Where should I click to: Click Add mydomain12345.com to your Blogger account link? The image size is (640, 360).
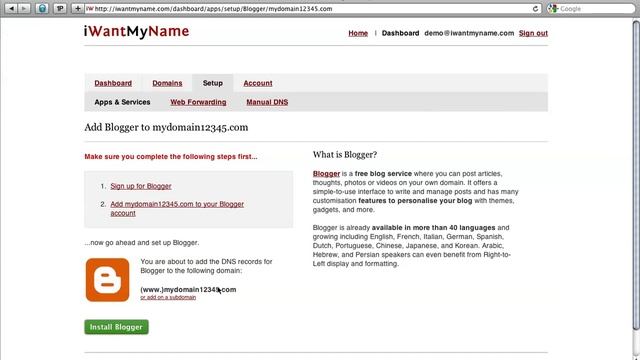(x=177, y=209)
